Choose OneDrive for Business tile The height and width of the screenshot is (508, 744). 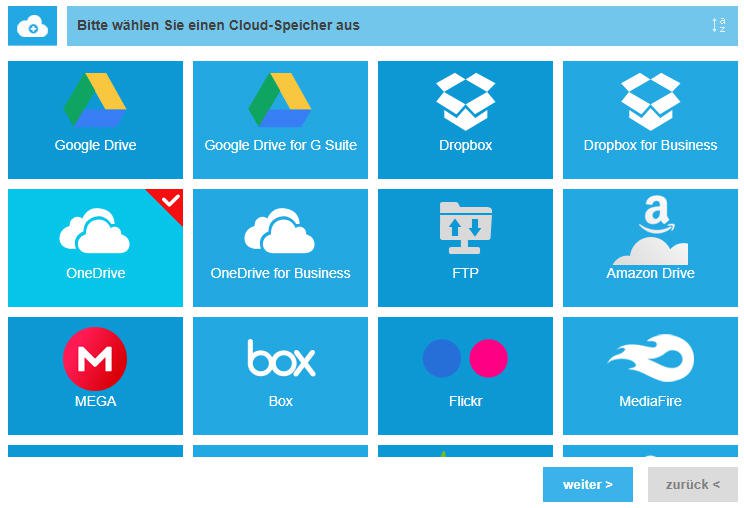tap(280, 248)
